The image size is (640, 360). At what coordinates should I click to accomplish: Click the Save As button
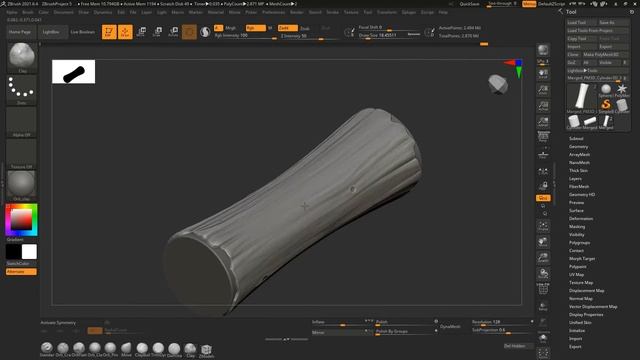tap(613, 22)
